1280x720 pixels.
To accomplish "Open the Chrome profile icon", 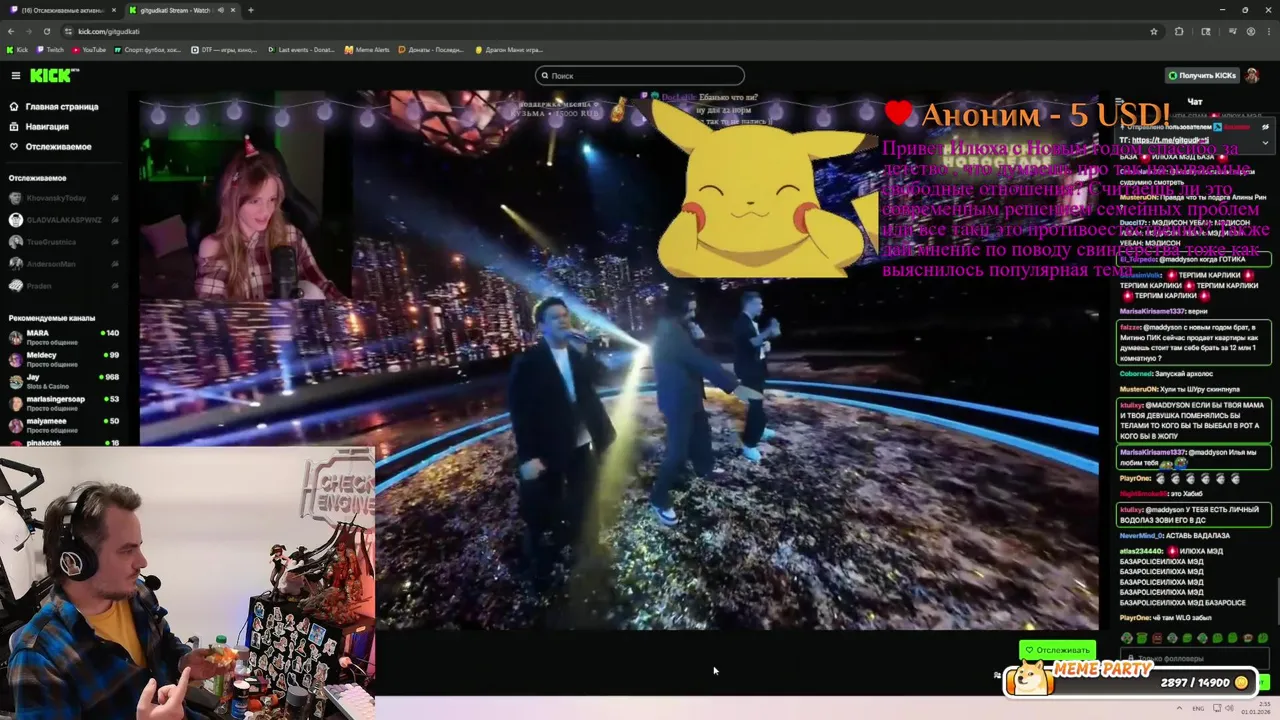I will pos(1251,31).
